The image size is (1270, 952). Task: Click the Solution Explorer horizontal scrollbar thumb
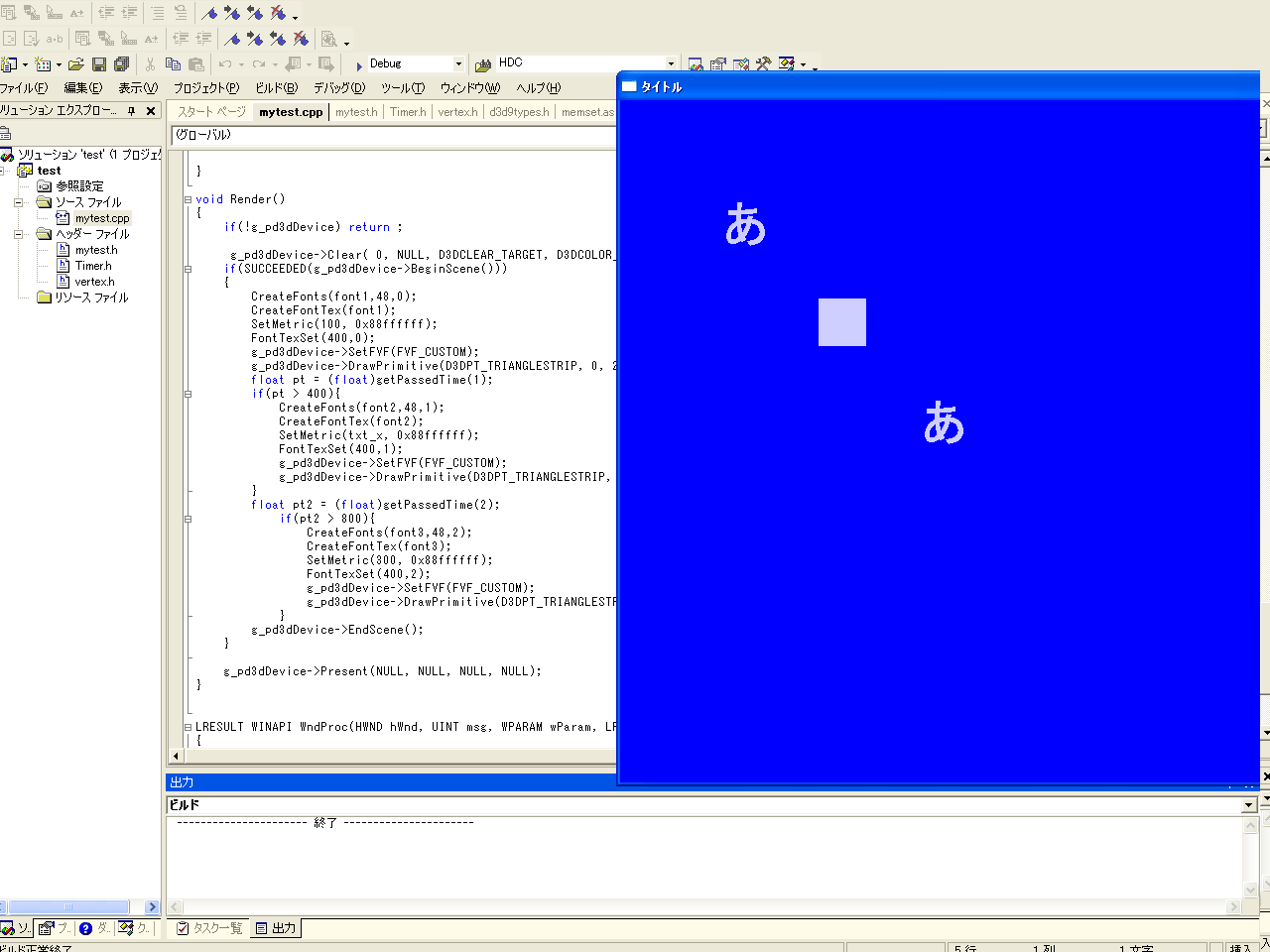(69, 906)
